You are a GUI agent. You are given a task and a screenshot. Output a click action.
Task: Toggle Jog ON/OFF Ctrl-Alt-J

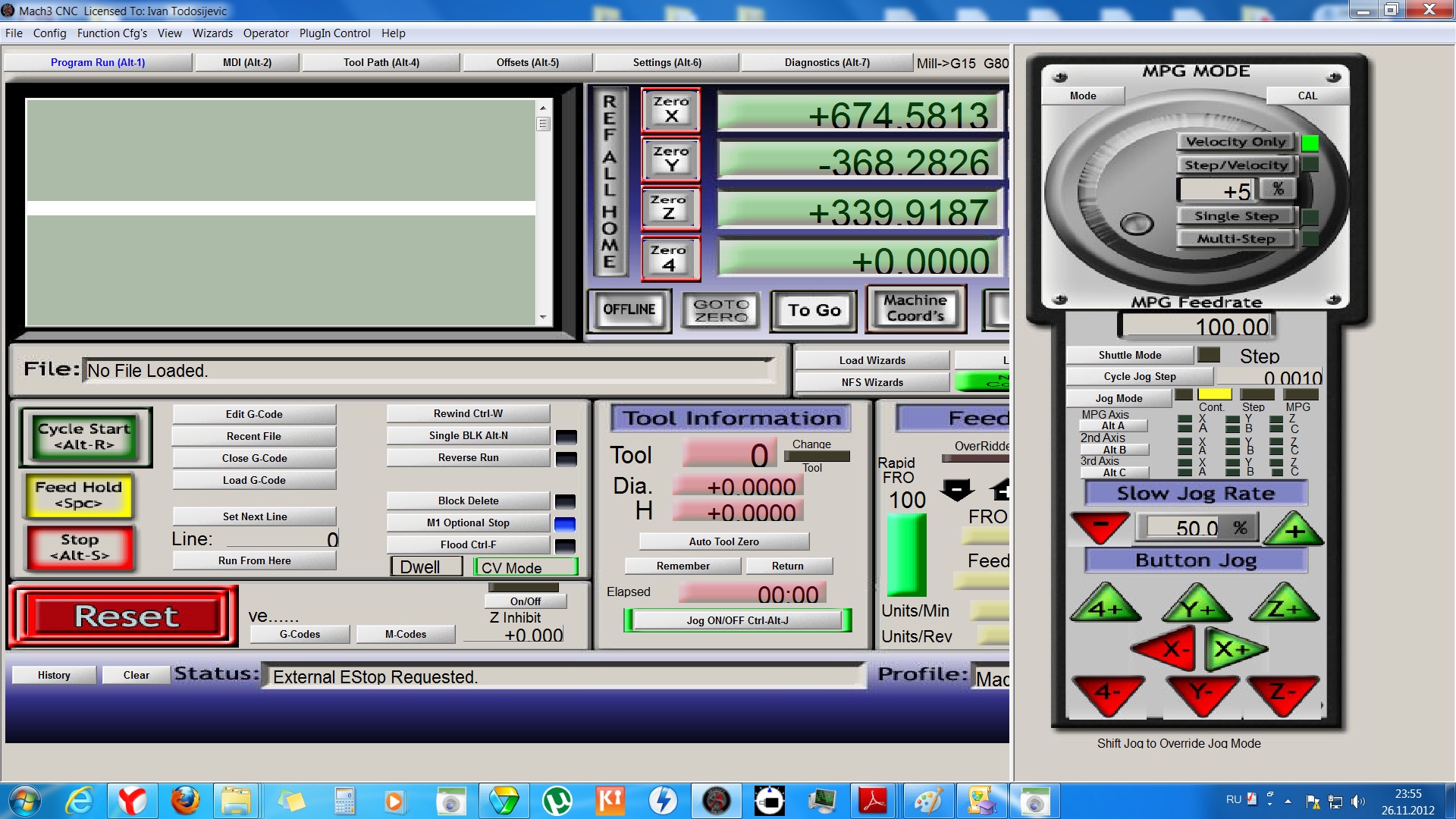(x=737, y=620)
